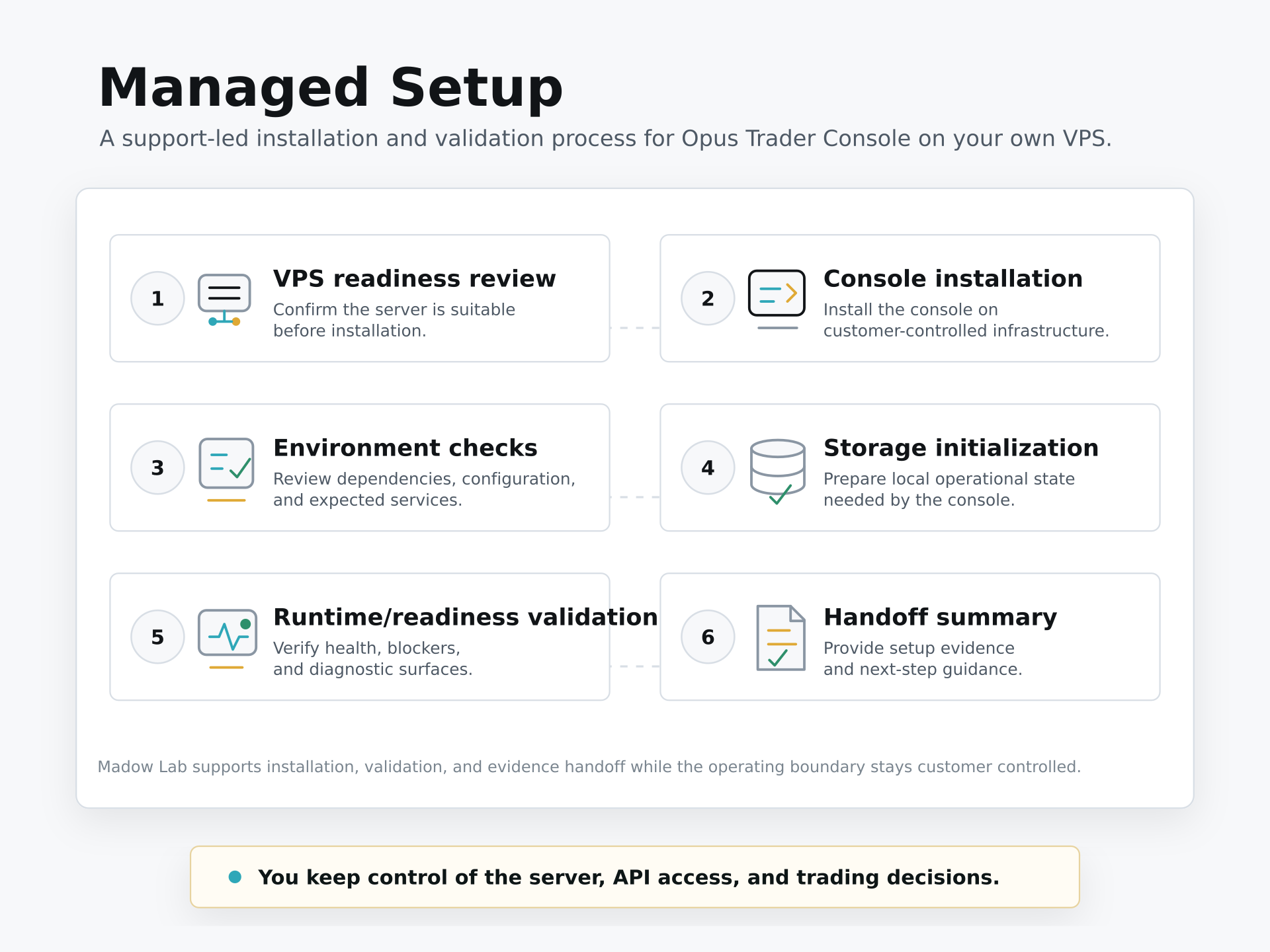Viewport: 1270px width, 952px height.
Task: Click step number 6 circle
Action: pyautogui.click(x=708, y=637)
